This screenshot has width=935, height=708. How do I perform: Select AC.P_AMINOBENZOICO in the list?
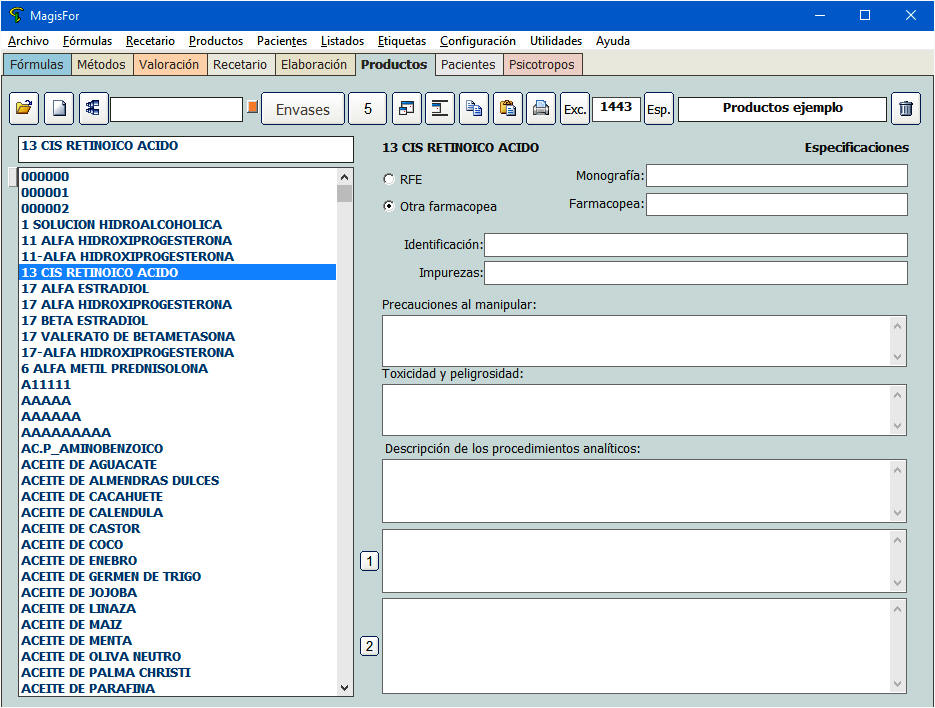[x=178, y=449]
